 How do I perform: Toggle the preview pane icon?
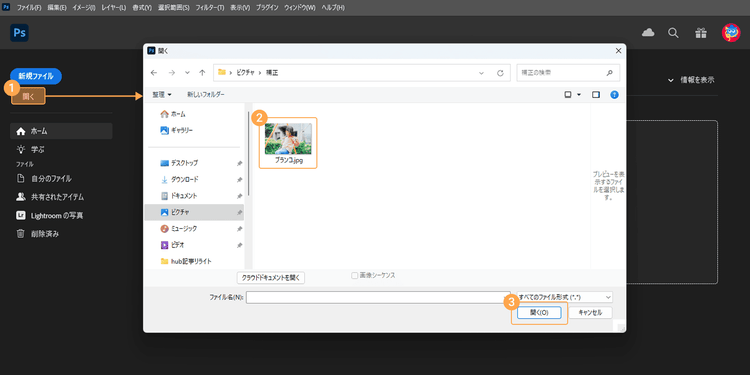pos(596,95)
